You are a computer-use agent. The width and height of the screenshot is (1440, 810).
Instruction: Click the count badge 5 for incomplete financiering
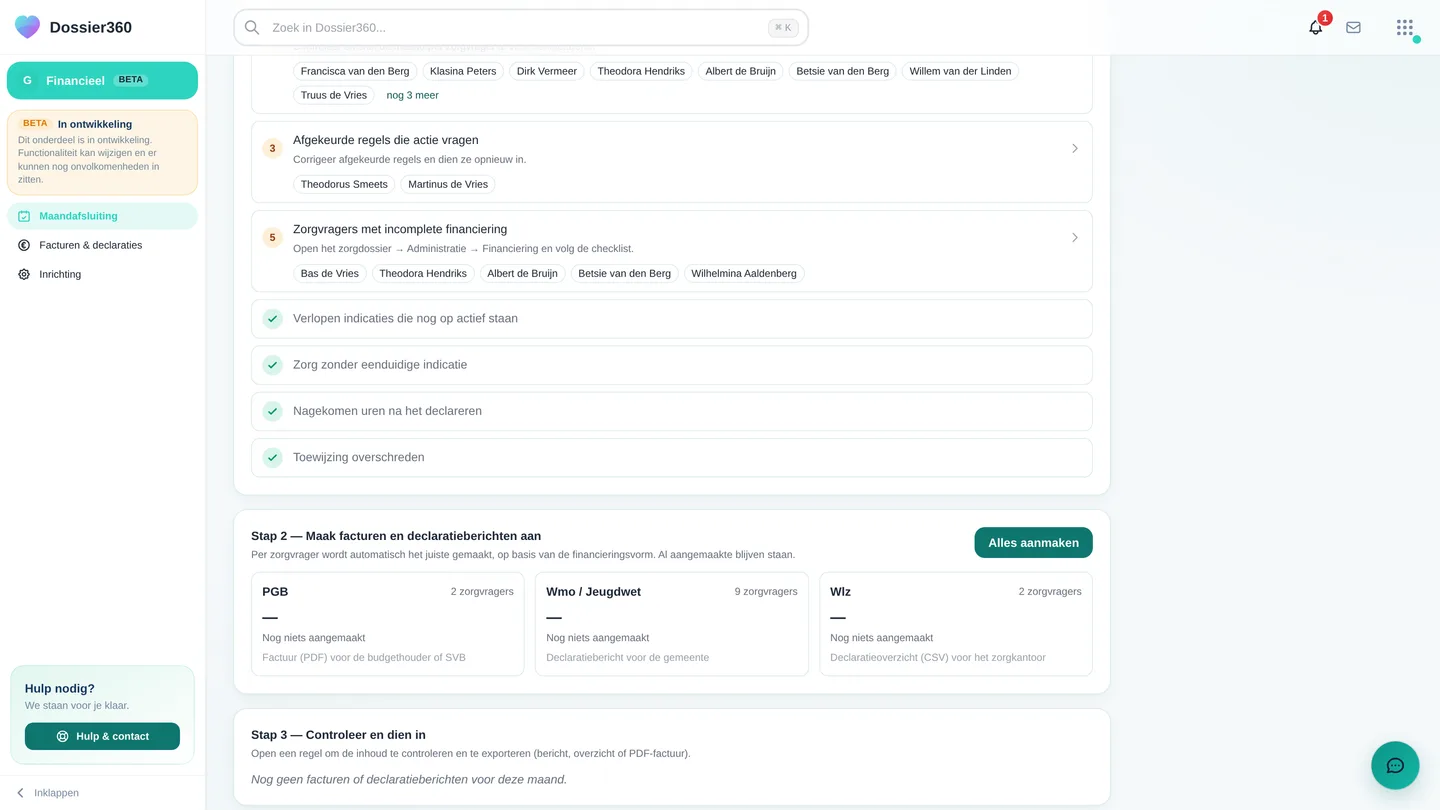pyautogui.click(x=272, y=238)
